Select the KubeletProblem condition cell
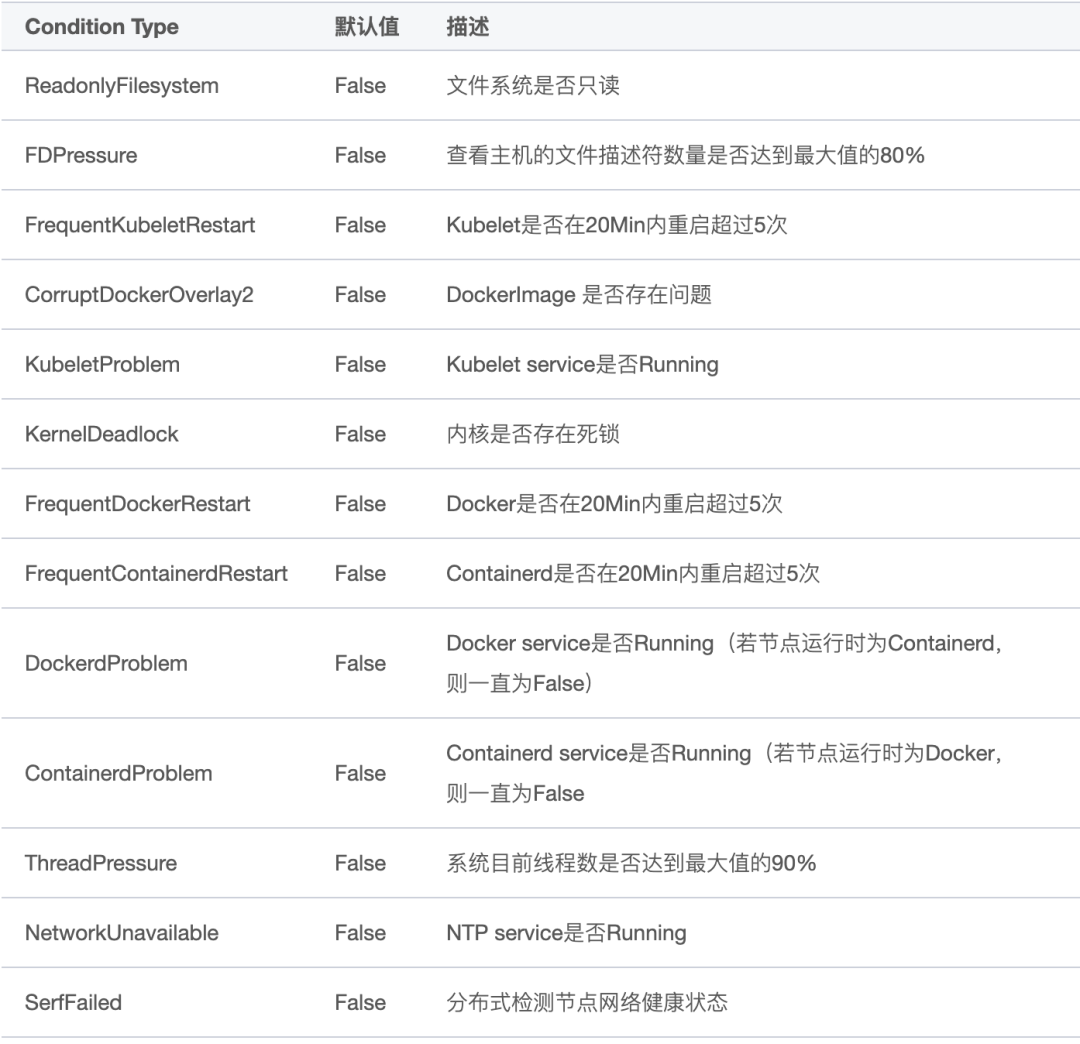 tap(102, 364)
